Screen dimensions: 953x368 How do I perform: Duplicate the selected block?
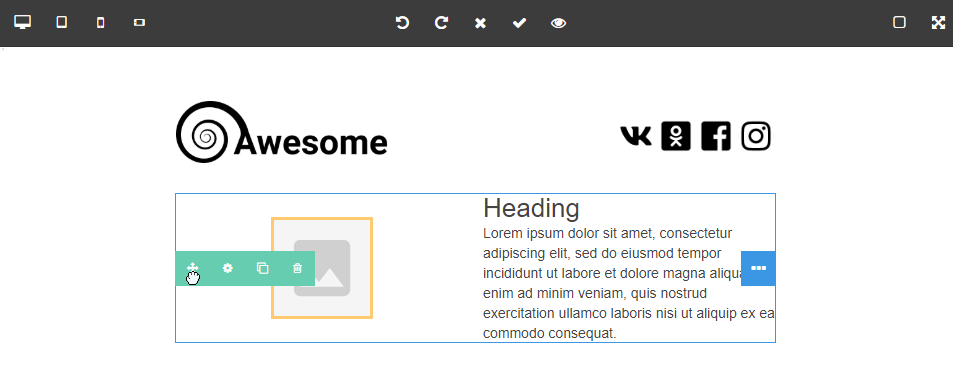click(263, 268)
